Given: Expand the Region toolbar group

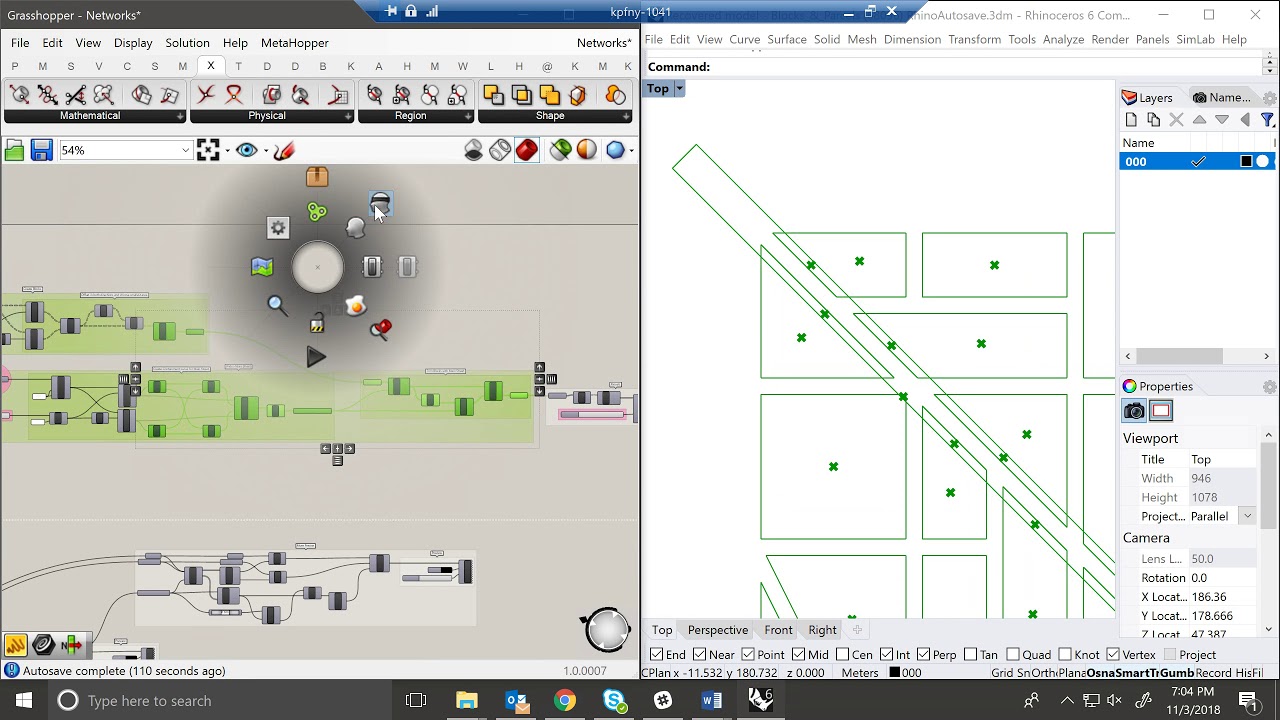Looking at the screenshot, I should tap(466, 116).
